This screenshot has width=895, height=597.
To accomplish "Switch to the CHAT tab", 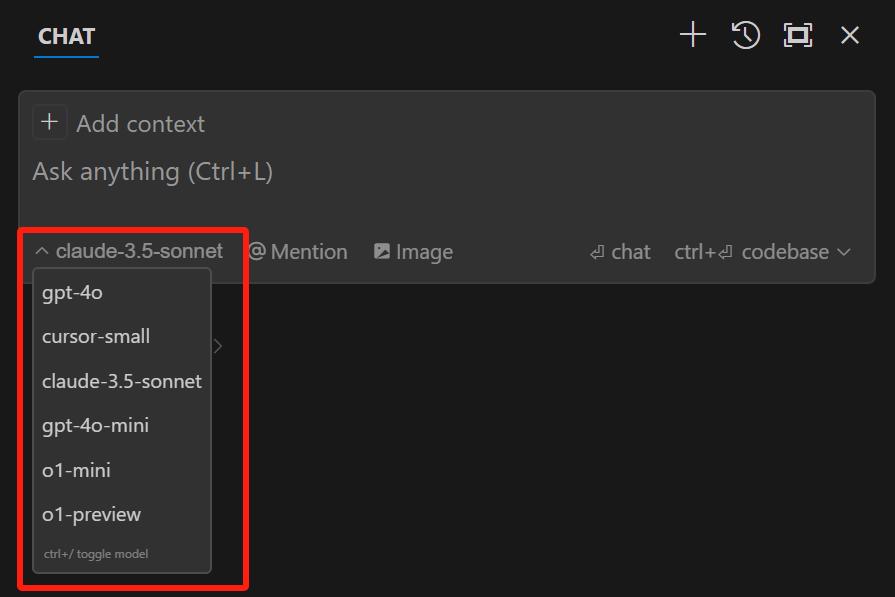I will [x=66, y=37].
